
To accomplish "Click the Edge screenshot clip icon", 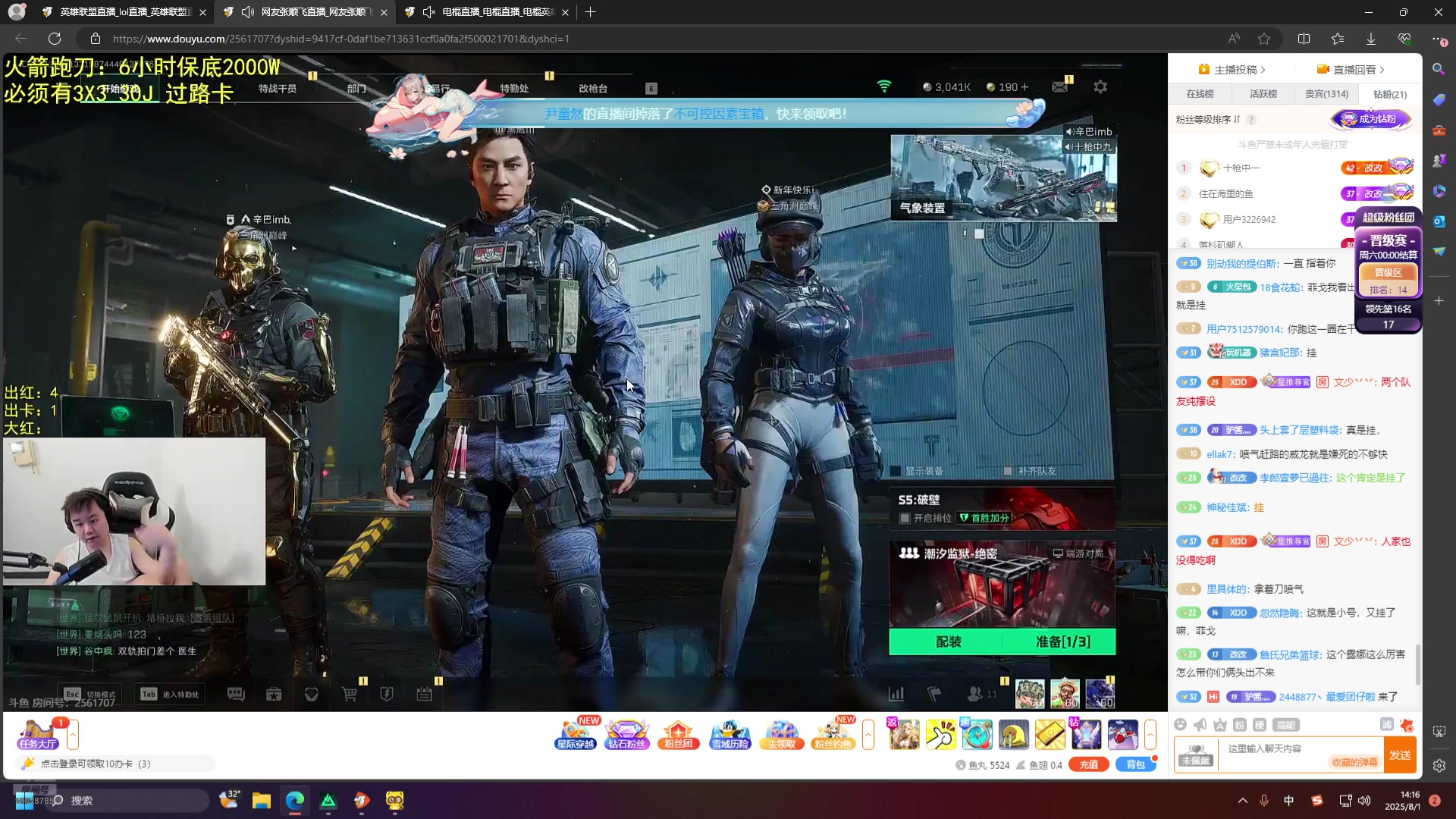I will tap(1439, 732).
